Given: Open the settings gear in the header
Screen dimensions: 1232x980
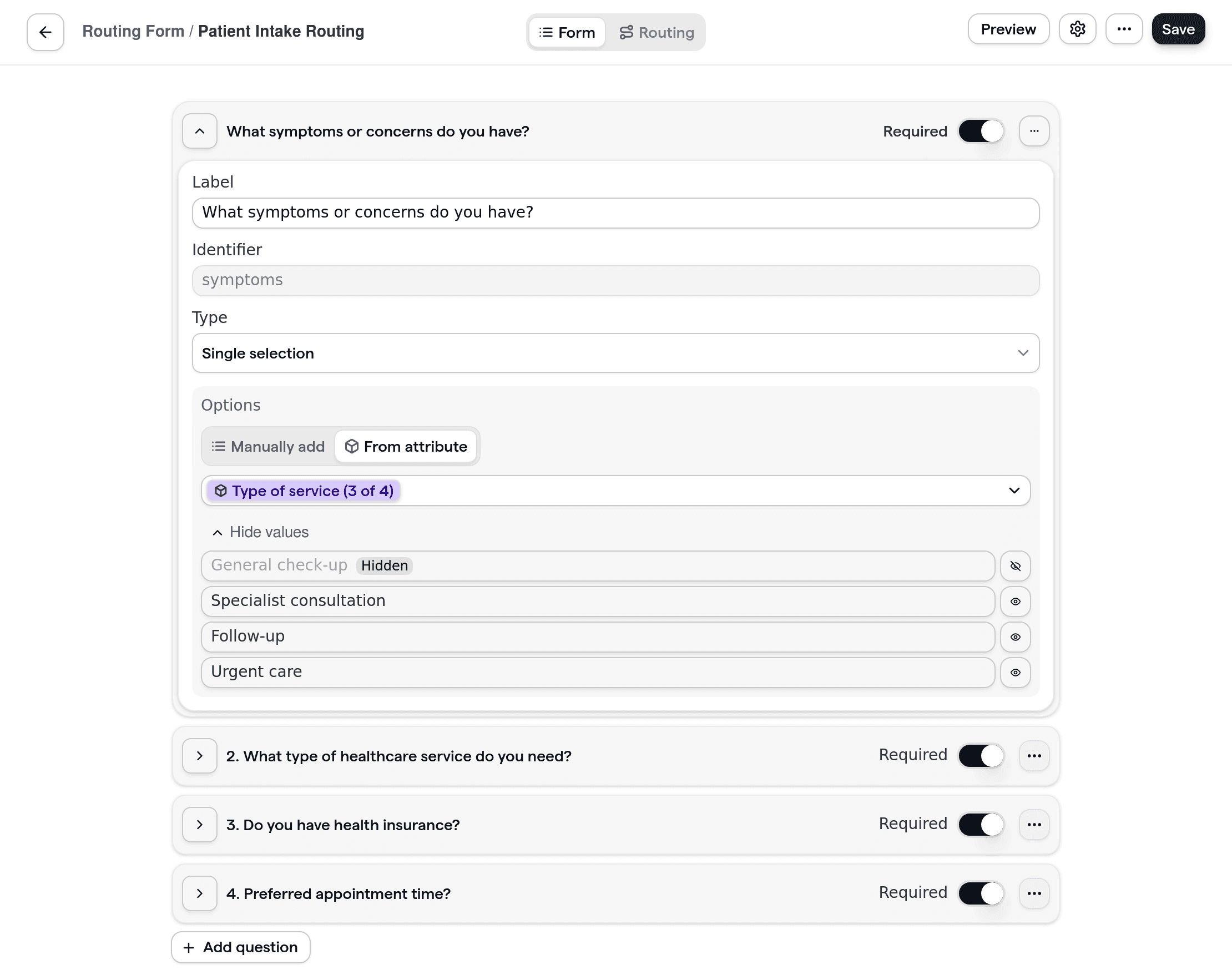Looking at the screenshot, I should (1078, 29).
